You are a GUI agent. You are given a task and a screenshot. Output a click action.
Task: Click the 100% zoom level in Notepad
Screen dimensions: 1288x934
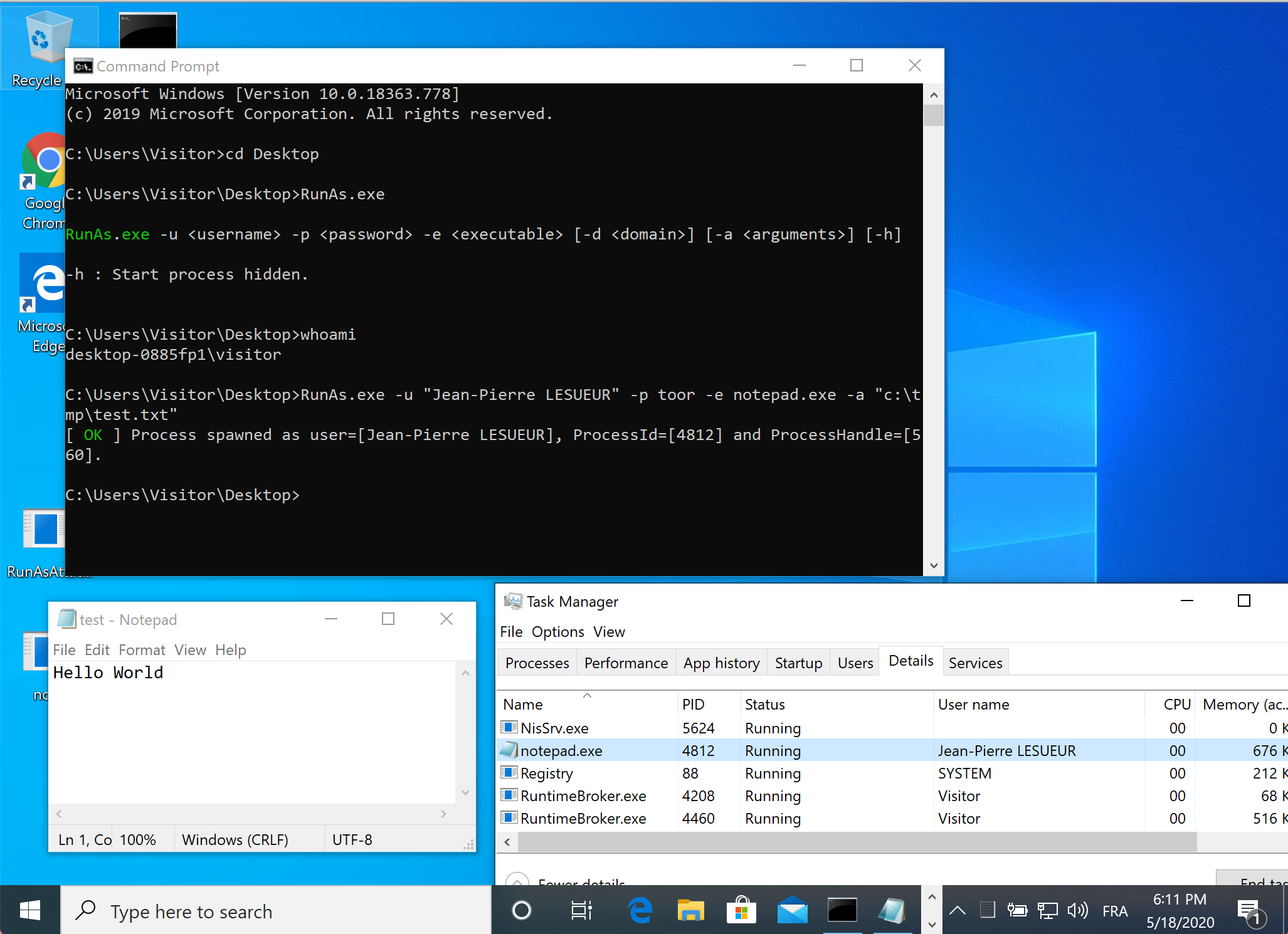click(x=138, y=839)
